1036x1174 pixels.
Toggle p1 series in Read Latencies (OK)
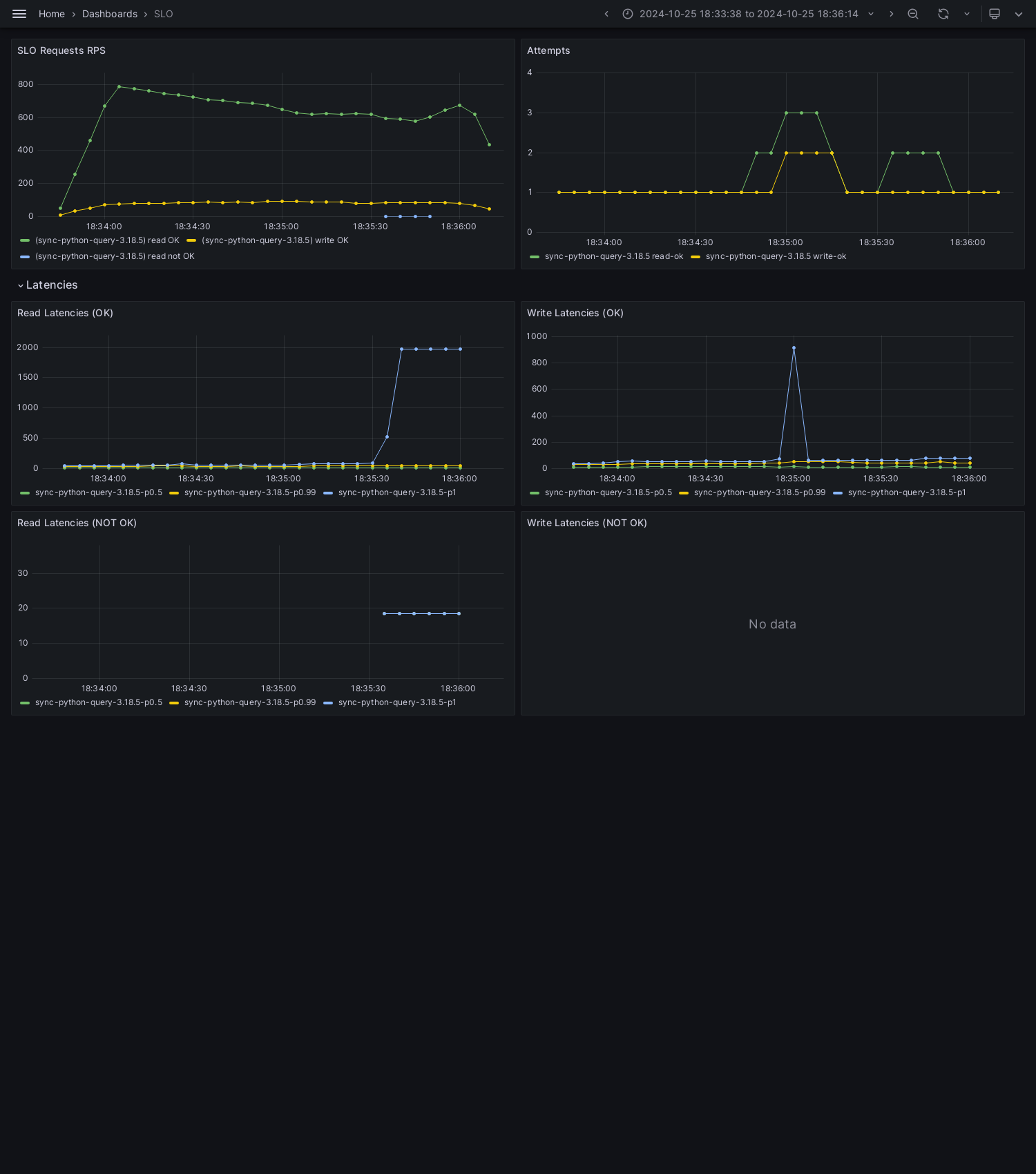tap(397, 492)
